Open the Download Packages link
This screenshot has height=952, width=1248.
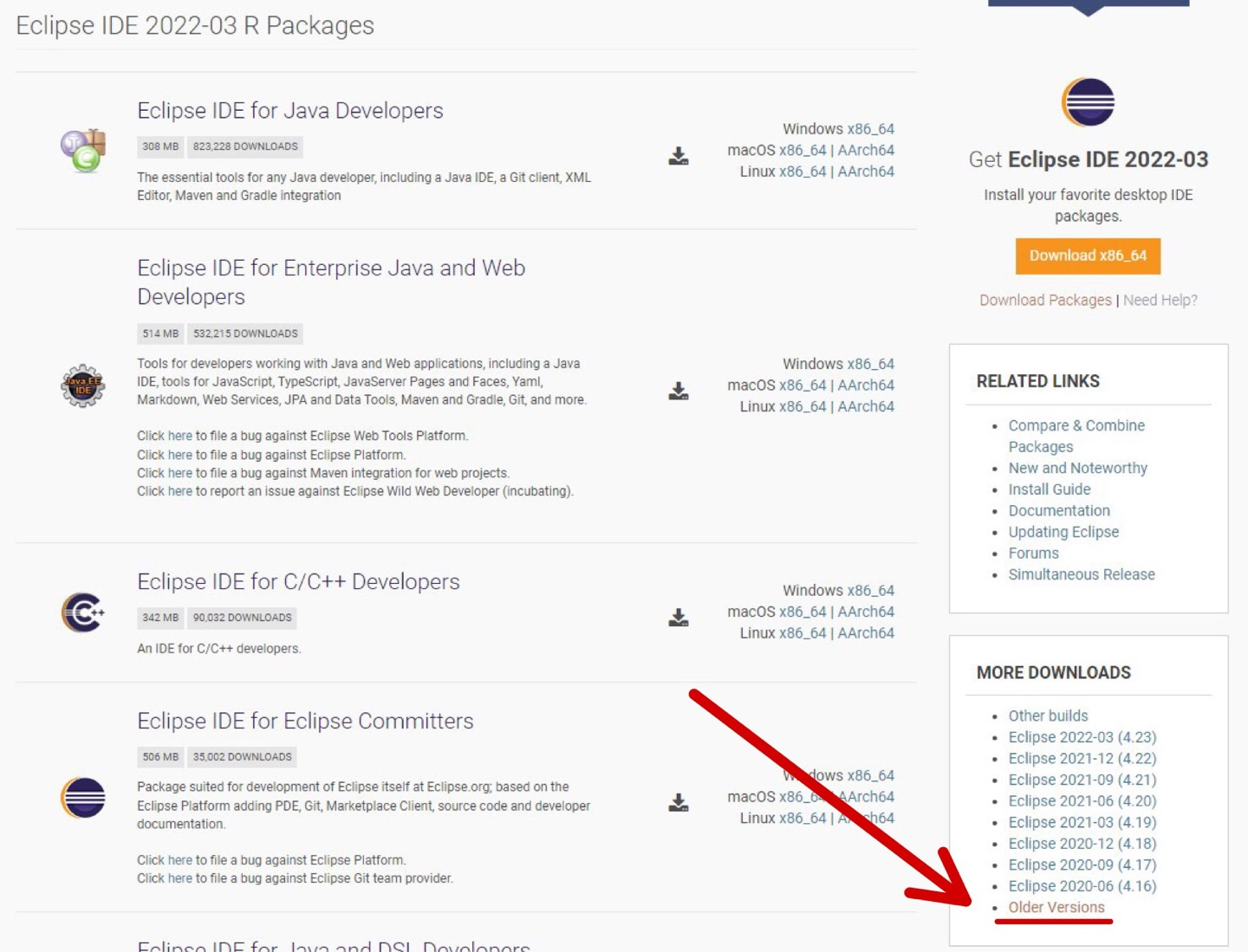[x=1045, y=300]
